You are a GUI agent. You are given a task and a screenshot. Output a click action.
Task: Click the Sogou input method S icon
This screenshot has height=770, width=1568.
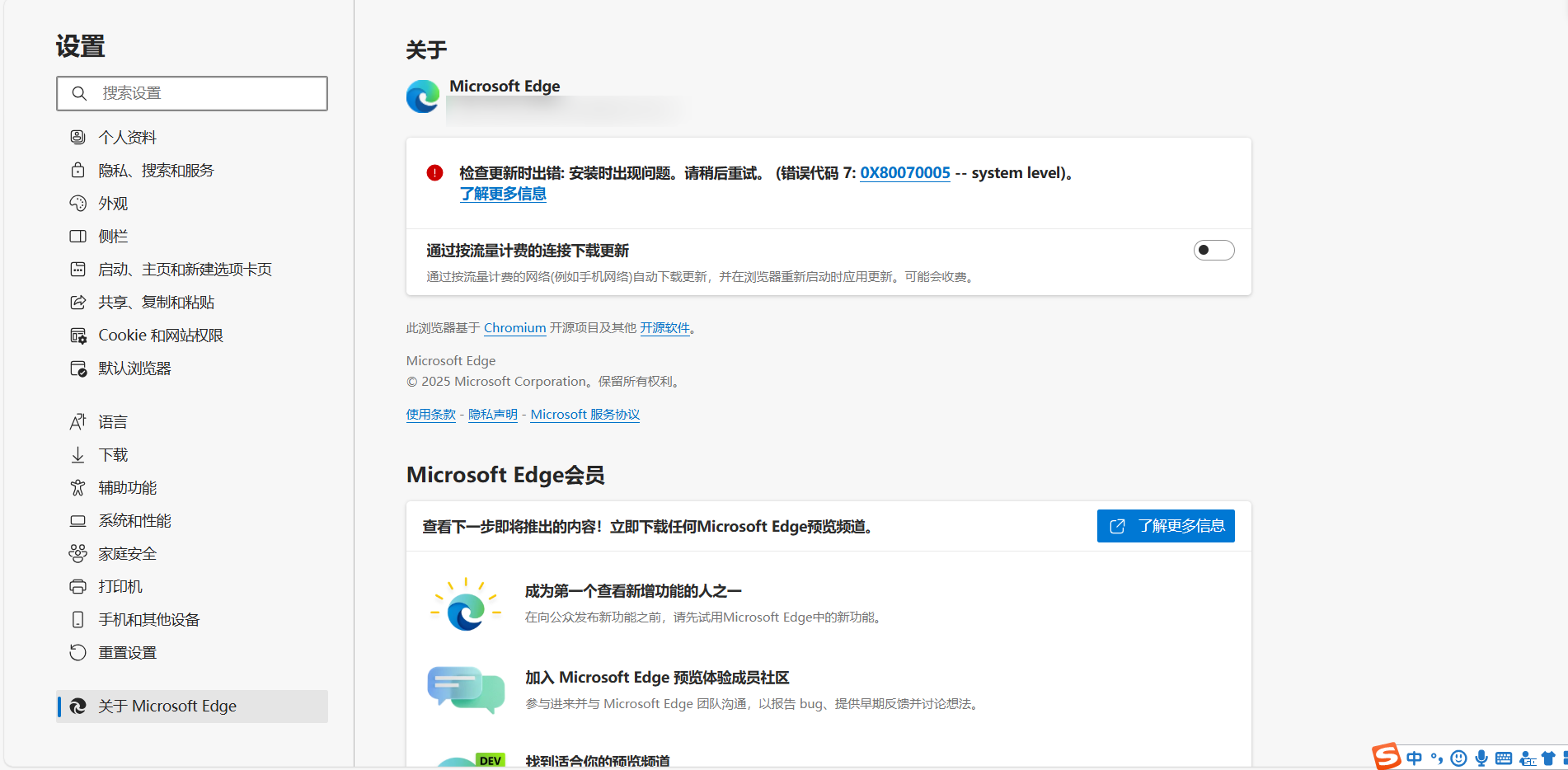[x=1386, y=756]
